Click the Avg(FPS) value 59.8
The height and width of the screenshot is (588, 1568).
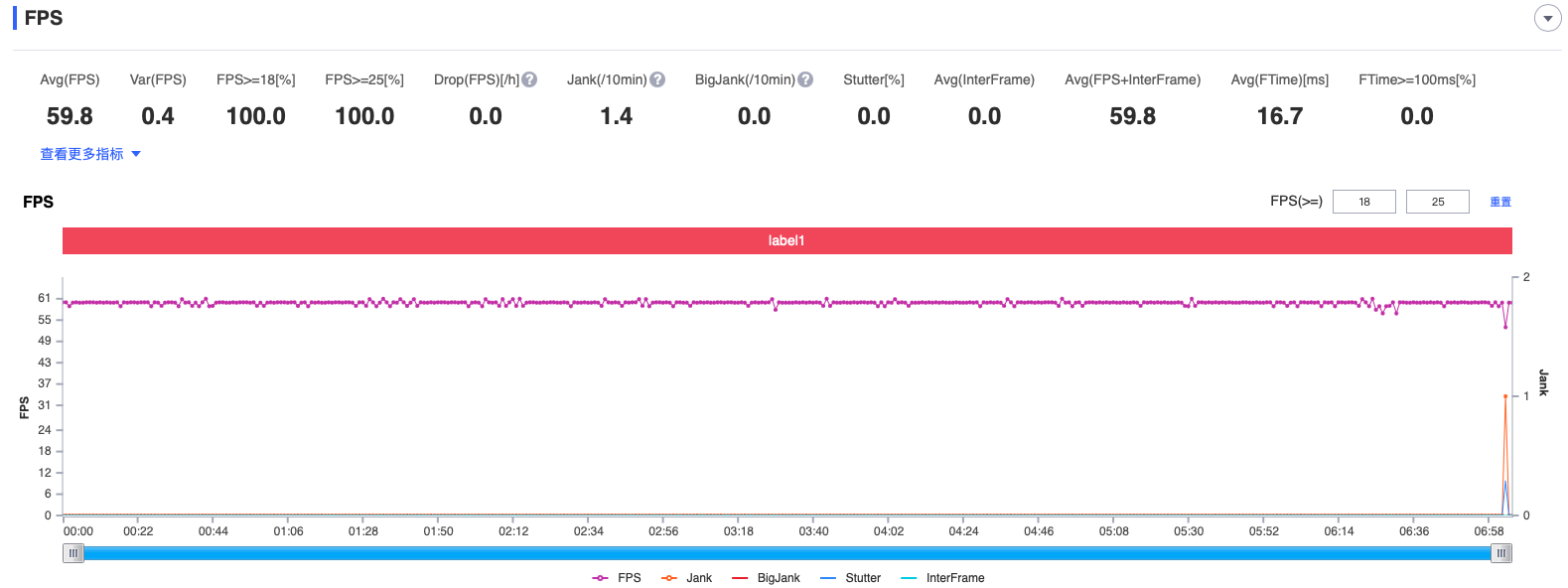pyautogui.click(x=70, y=116)
